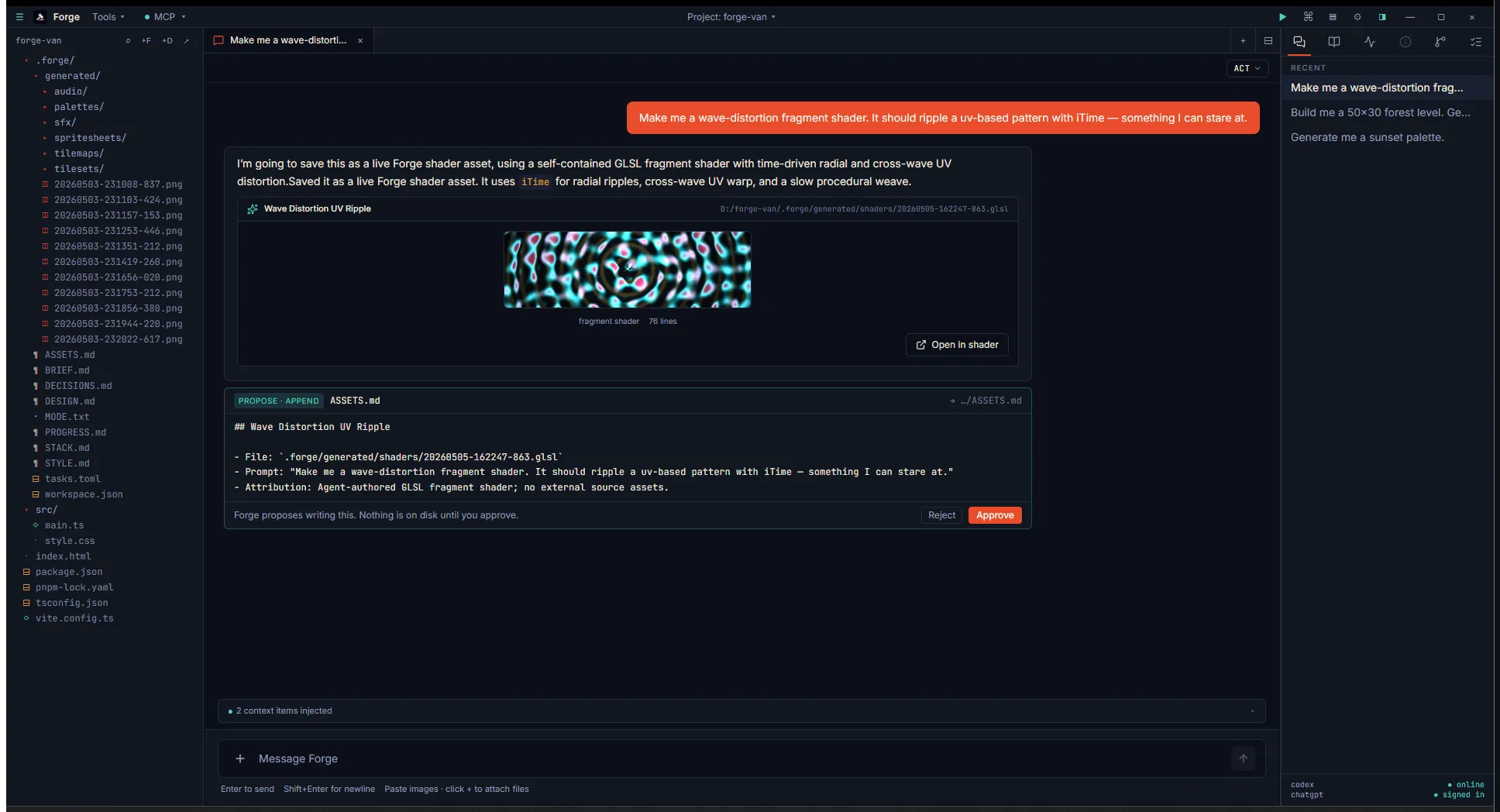Click the 'online' status indicator
Viewport: 1500px width, 812px height.
[x=1466, y=785]
